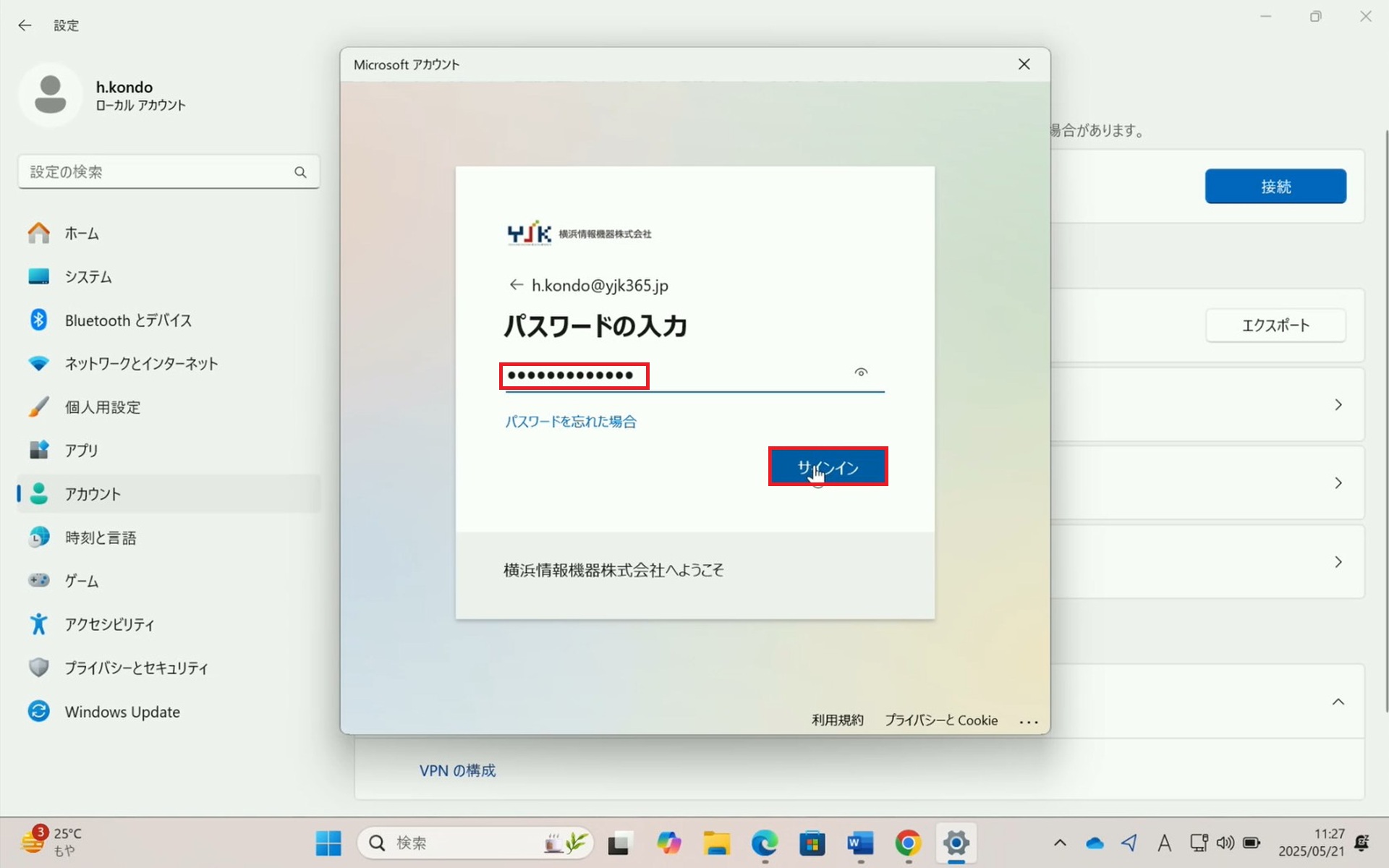
Task: Toggle show password eye icon
Action: [861, 373]
